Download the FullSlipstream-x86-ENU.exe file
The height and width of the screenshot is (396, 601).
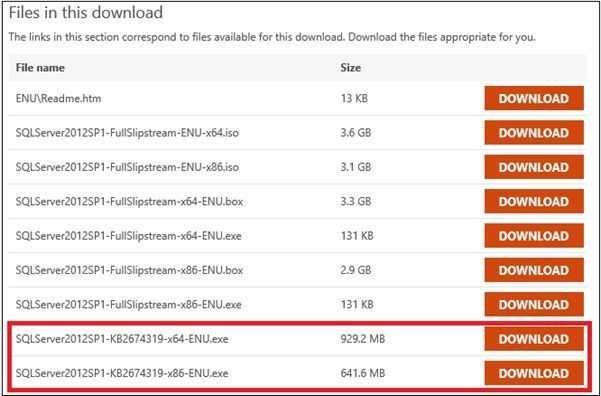click(x=534, y=304)
